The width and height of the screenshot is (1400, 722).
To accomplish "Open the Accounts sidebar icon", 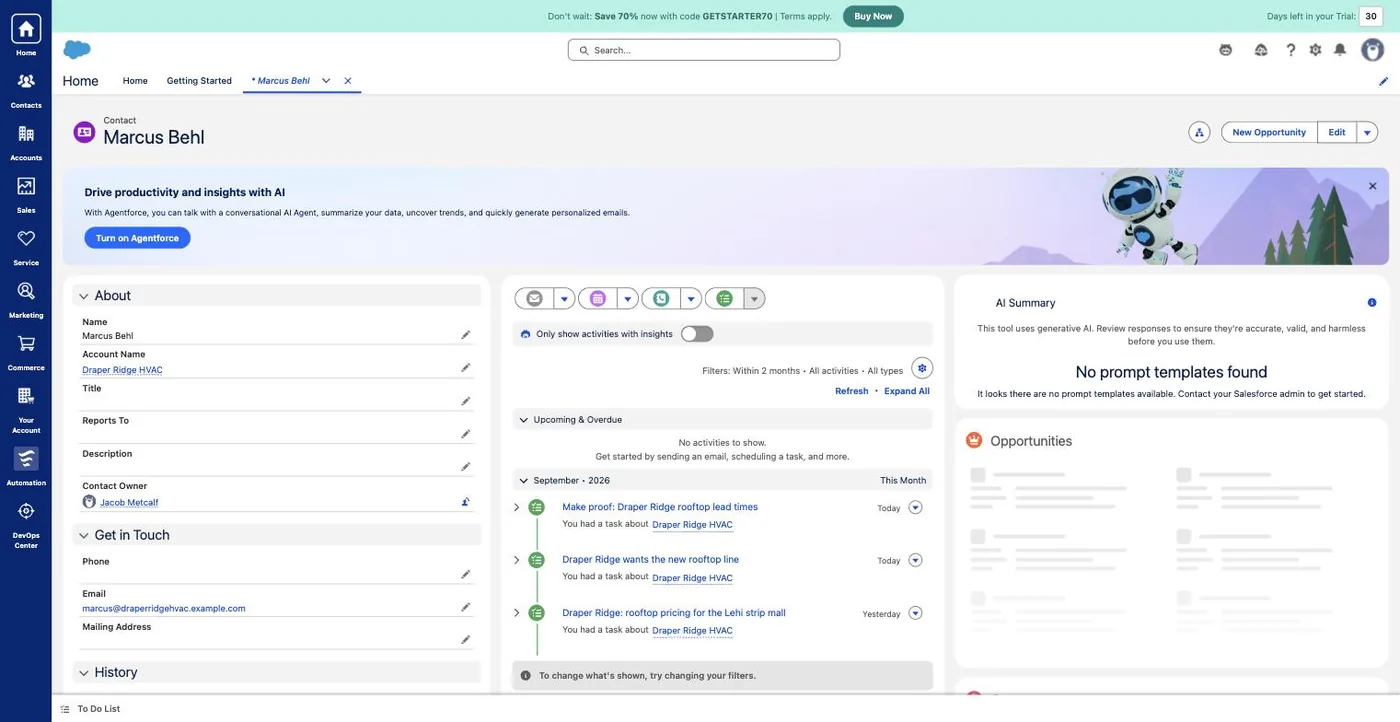I will (x=26, y=134).
